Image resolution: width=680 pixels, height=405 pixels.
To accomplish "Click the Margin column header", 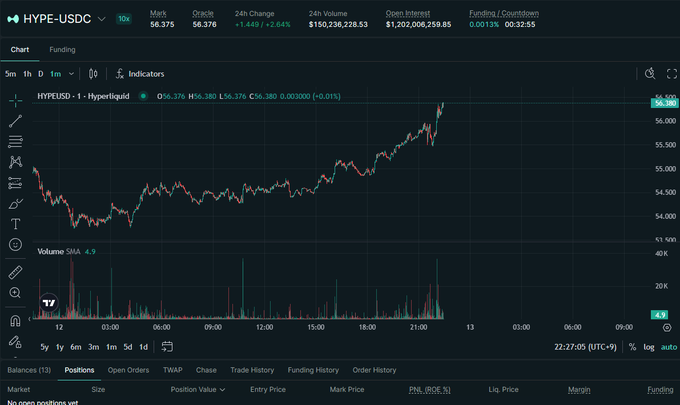I will pos(579,389).
